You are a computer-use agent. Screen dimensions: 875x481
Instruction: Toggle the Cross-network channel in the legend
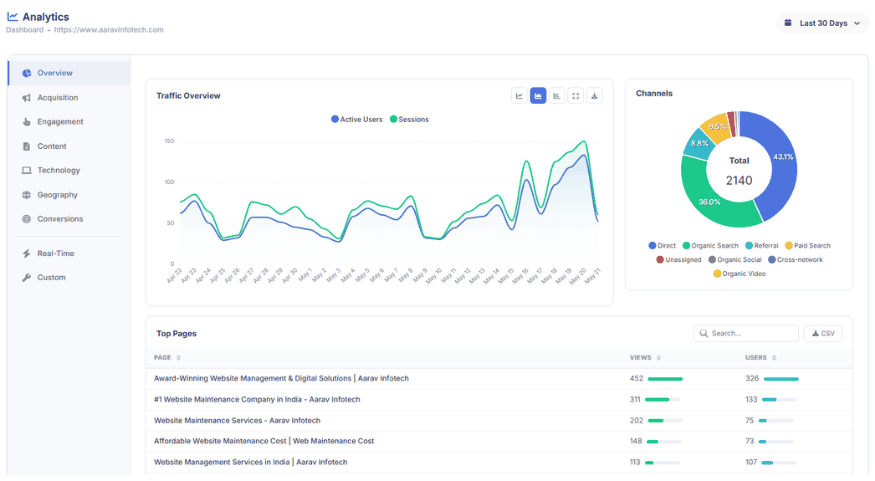pos(795,259)
